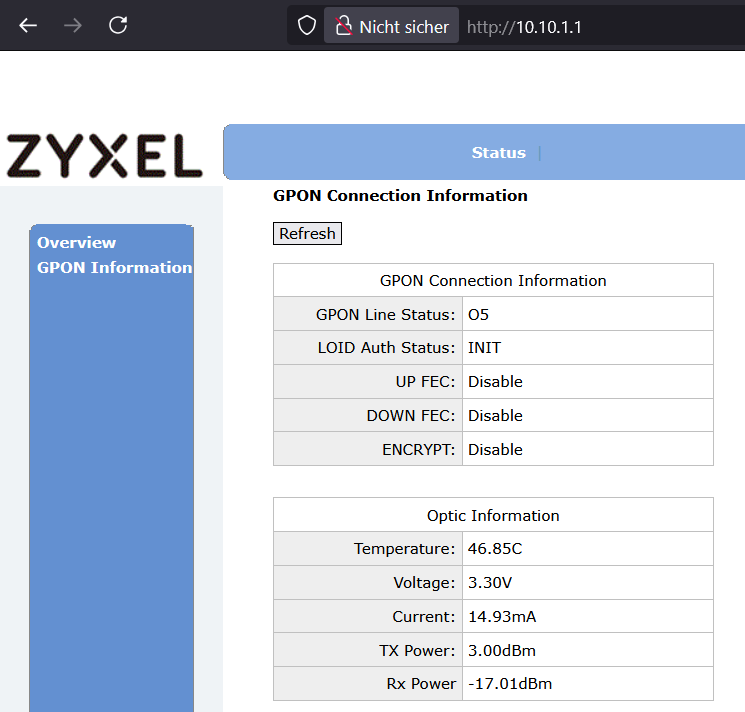The image size is (745, 712).
Task: Click the insecure connection padlock icon
Action: [343, 26]
